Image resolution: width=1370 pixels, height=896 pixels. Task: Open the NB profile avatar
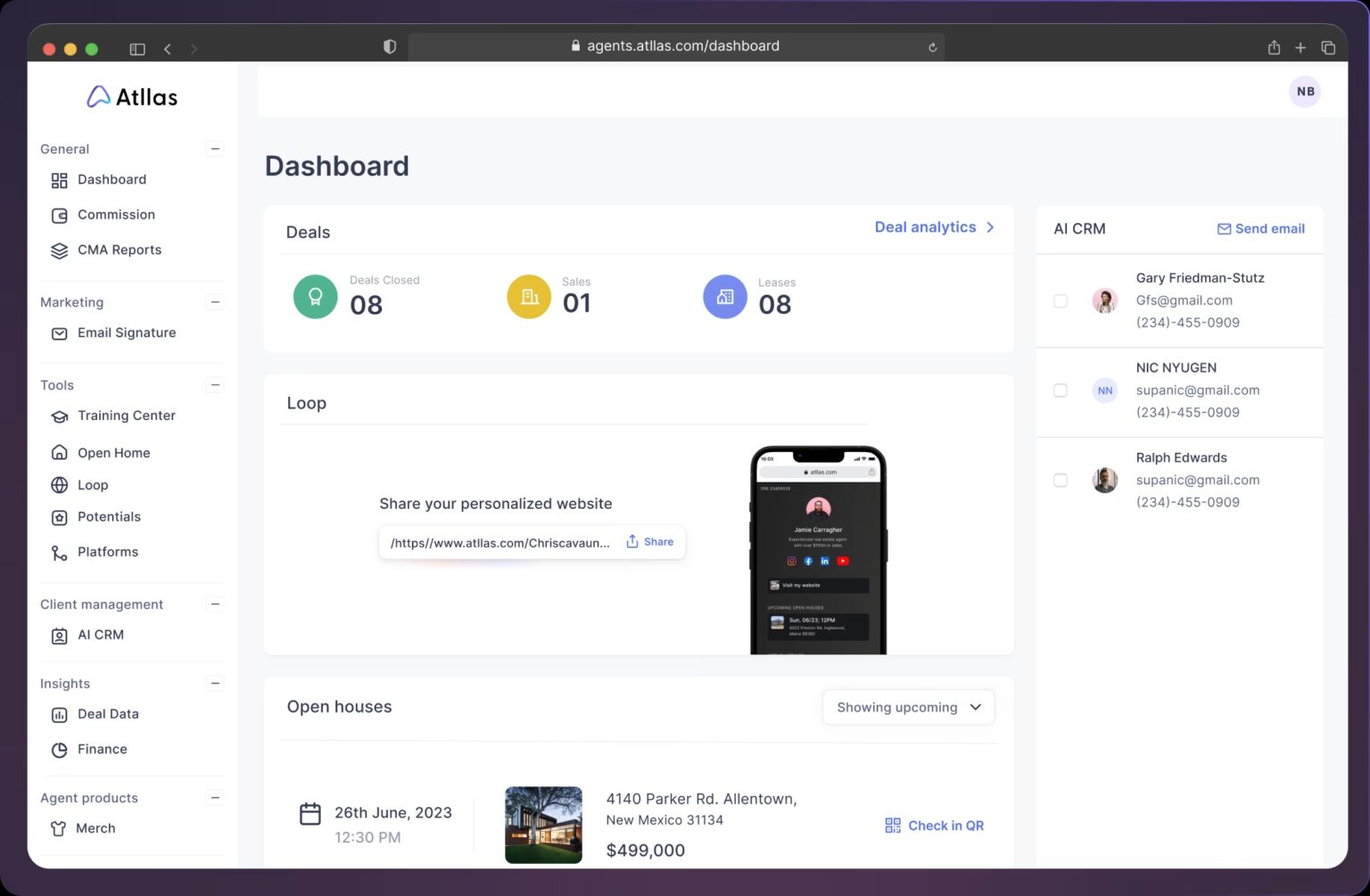(1305, 92)
